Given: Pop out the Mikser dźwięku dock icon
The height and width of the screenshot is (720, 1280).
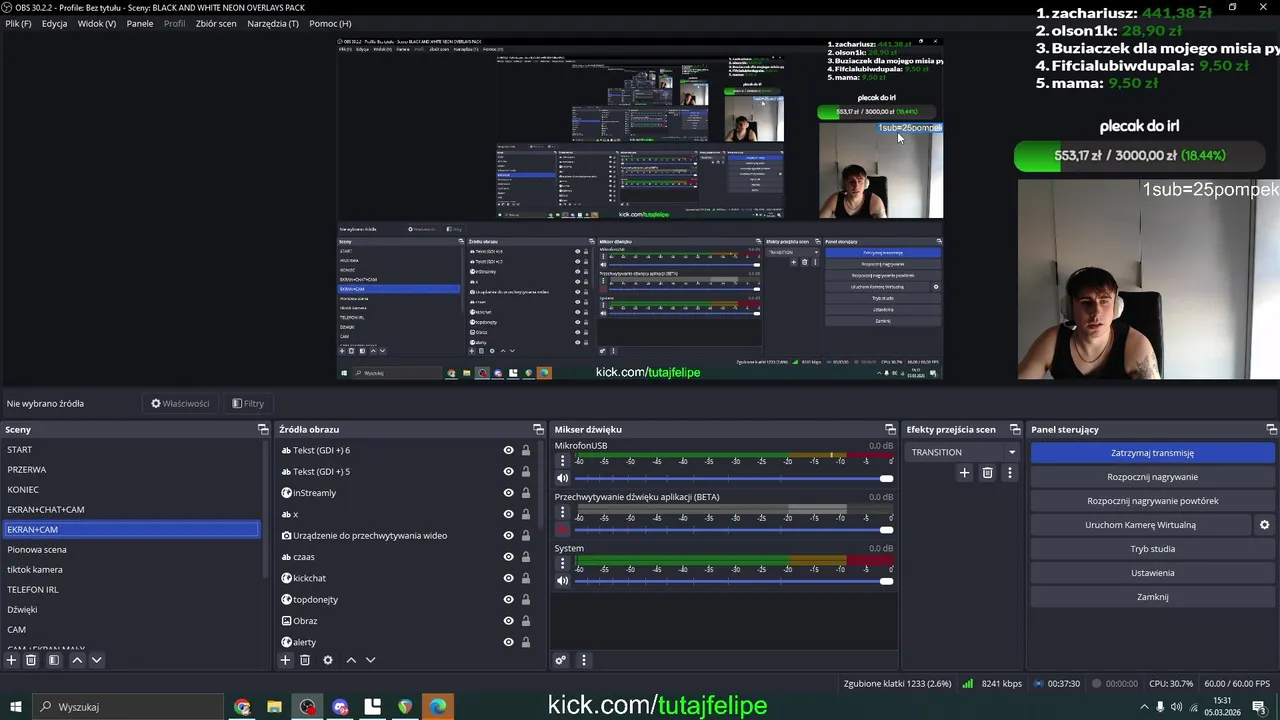Looking at the screenshot, I should click(x=890, y=429).
